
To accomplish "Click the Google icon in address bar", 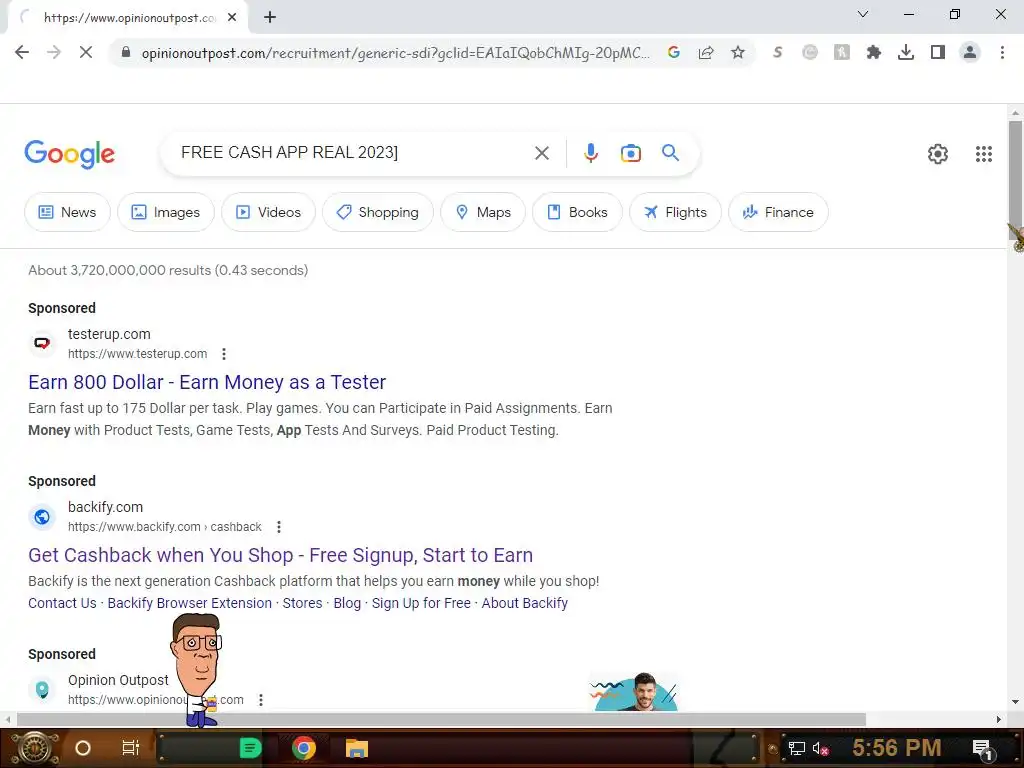I will pos(674,52).
